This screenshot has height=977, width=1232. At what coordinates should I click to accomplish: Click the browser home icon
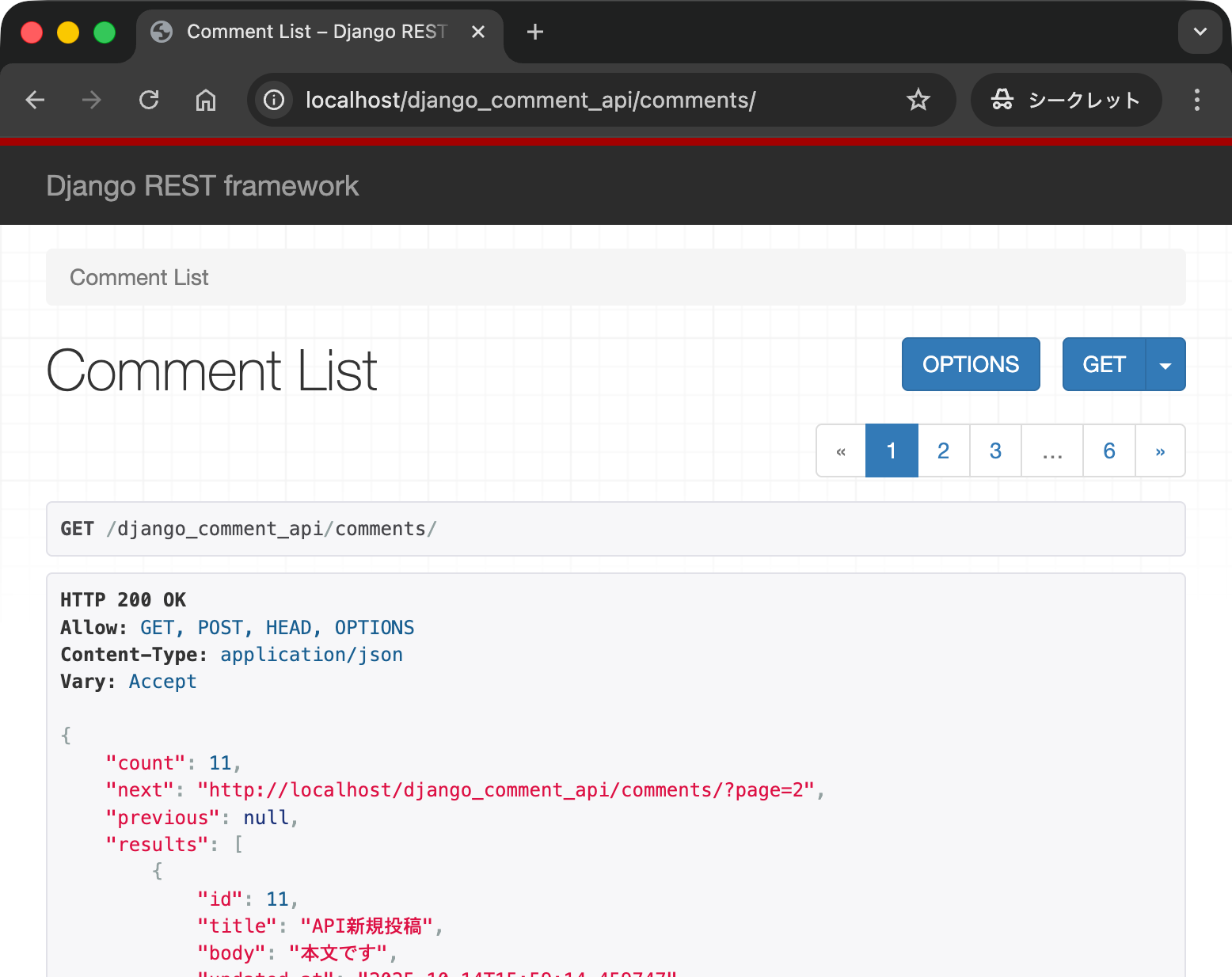click(x=206, y=100)
